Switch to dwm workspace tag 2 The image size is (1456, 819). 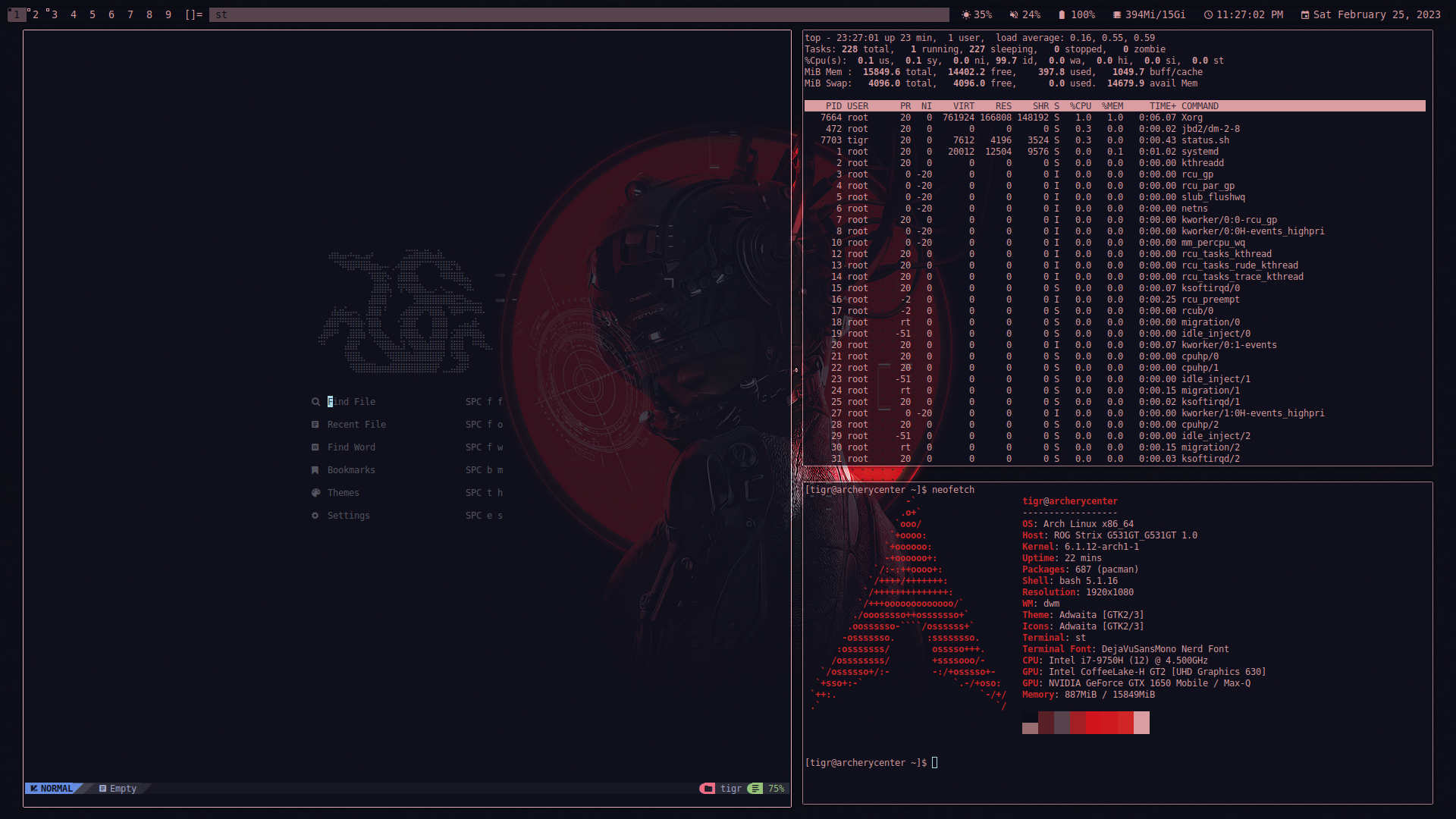click(36, 14)
